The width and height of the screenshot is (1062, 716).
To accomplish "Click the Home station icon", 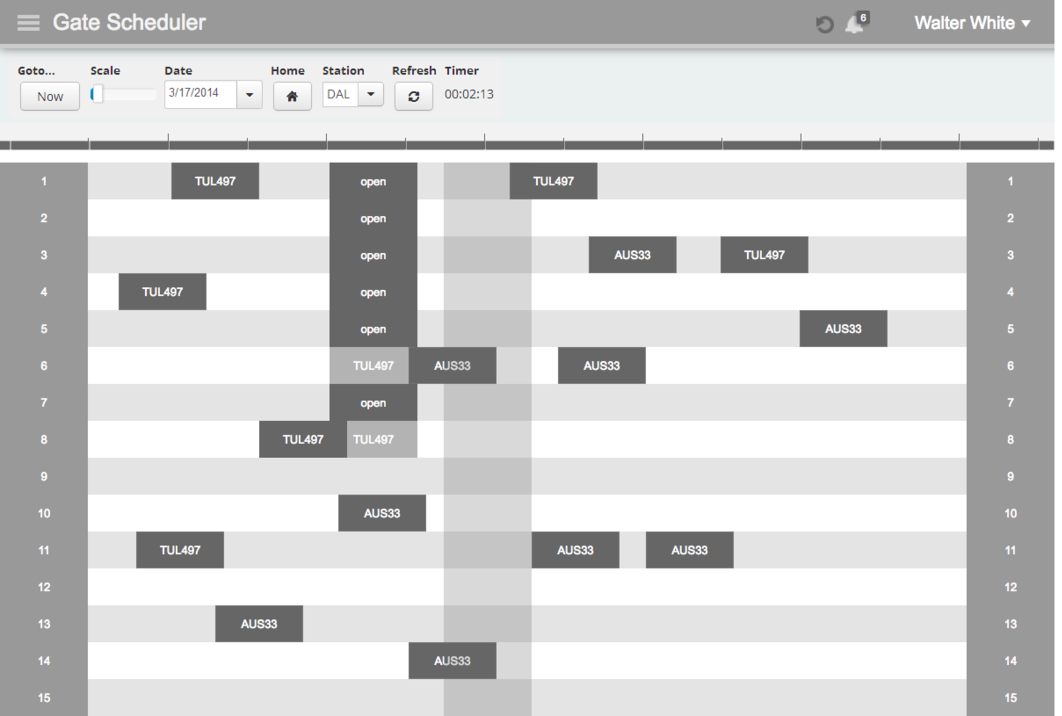I will coord(292,96).
